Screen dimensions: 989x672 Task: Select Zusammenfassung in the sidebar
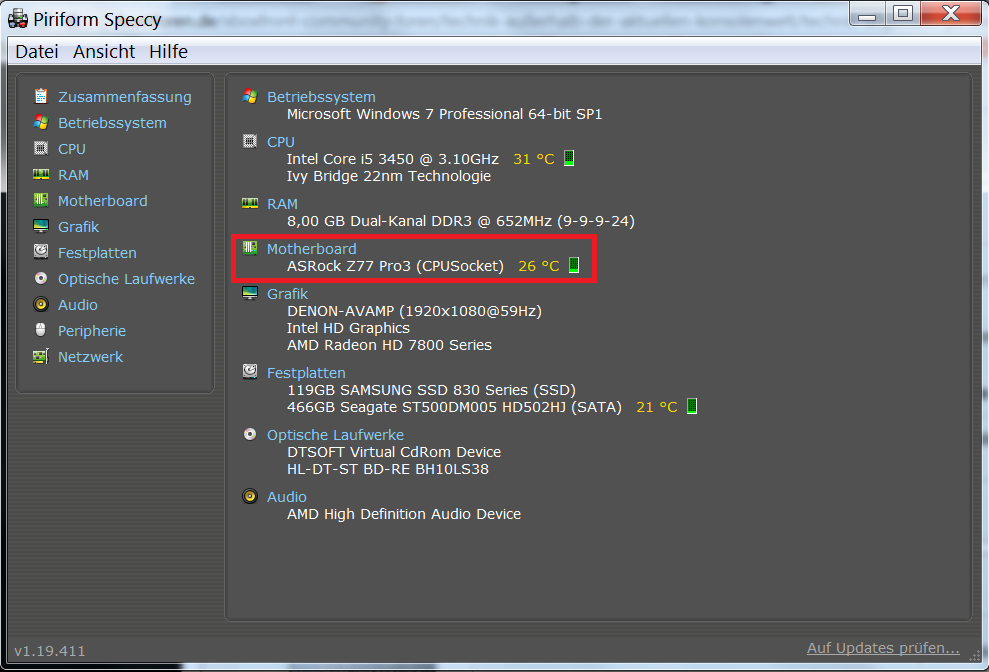click(124, 97)
